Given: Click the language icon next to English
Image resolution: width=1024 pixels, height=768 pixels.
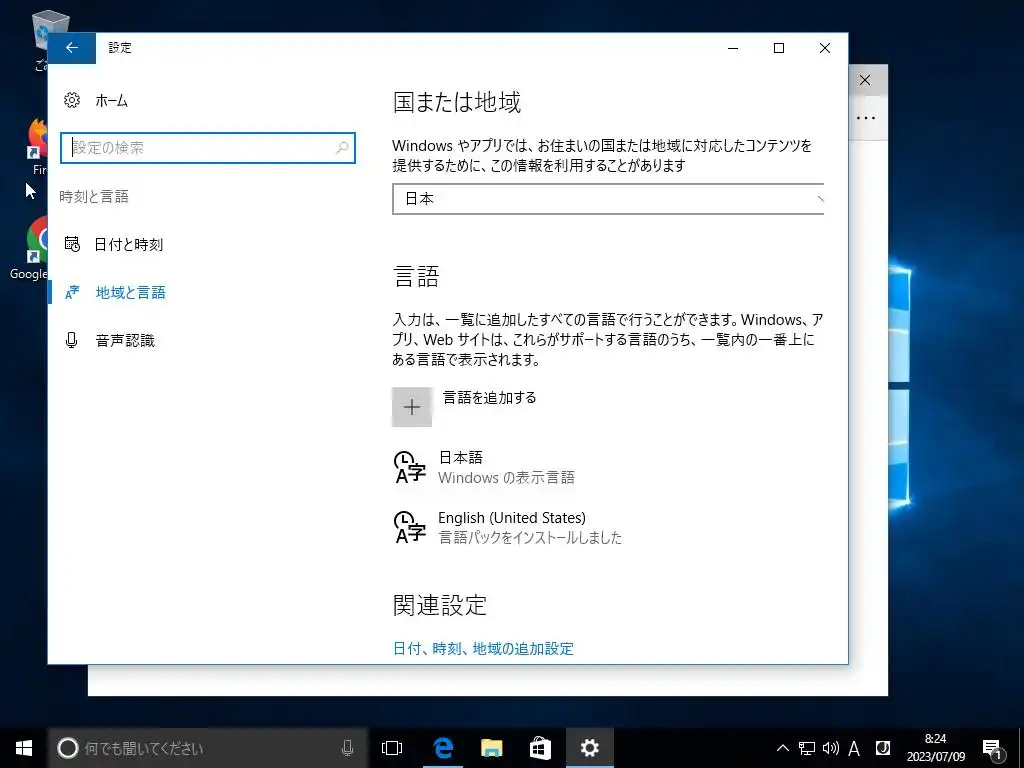Looking at the screenshot, I should coord(409,528).
